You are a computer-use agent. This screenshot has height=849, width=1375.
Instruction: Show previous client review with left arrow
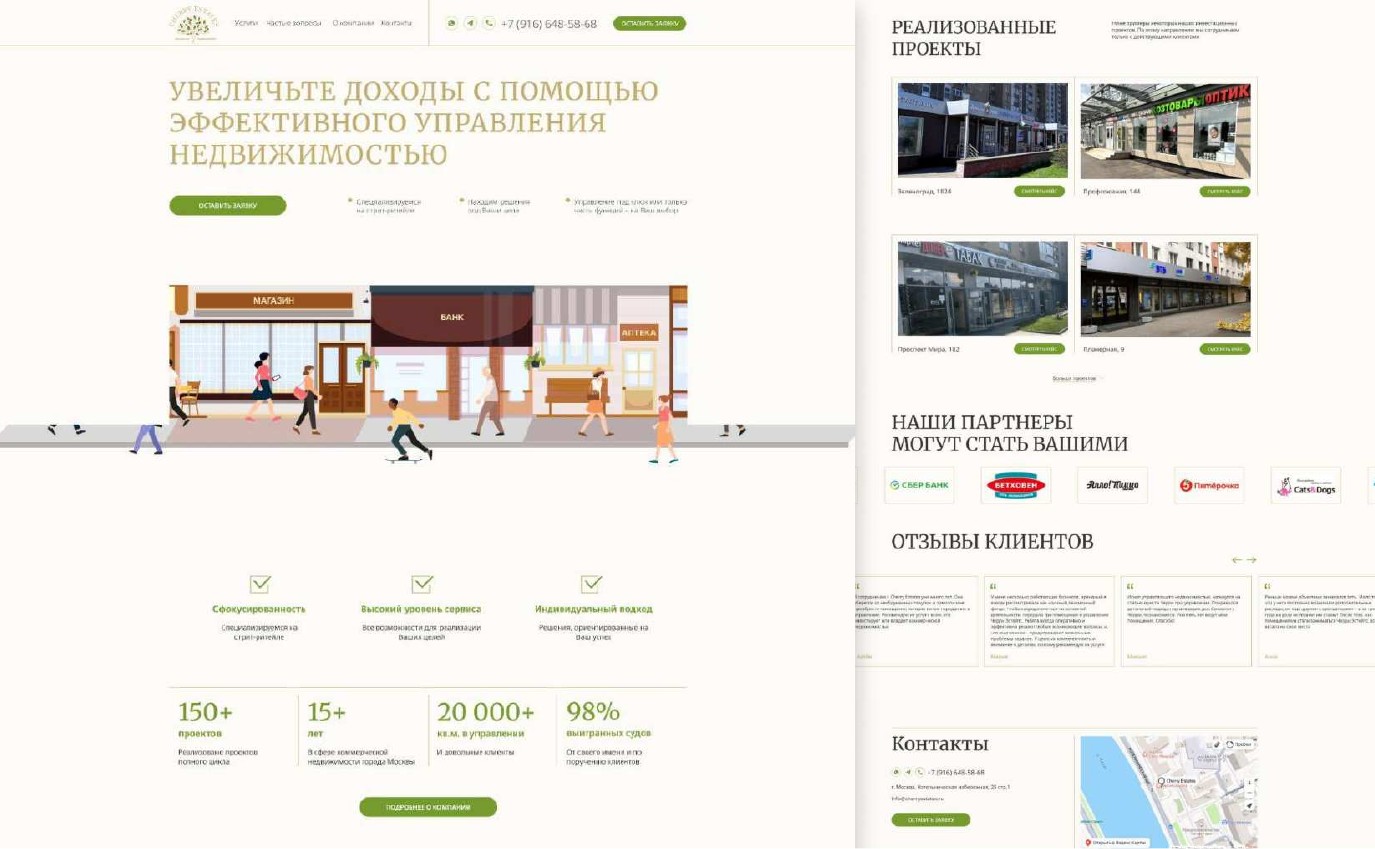tap(1237, 560)
